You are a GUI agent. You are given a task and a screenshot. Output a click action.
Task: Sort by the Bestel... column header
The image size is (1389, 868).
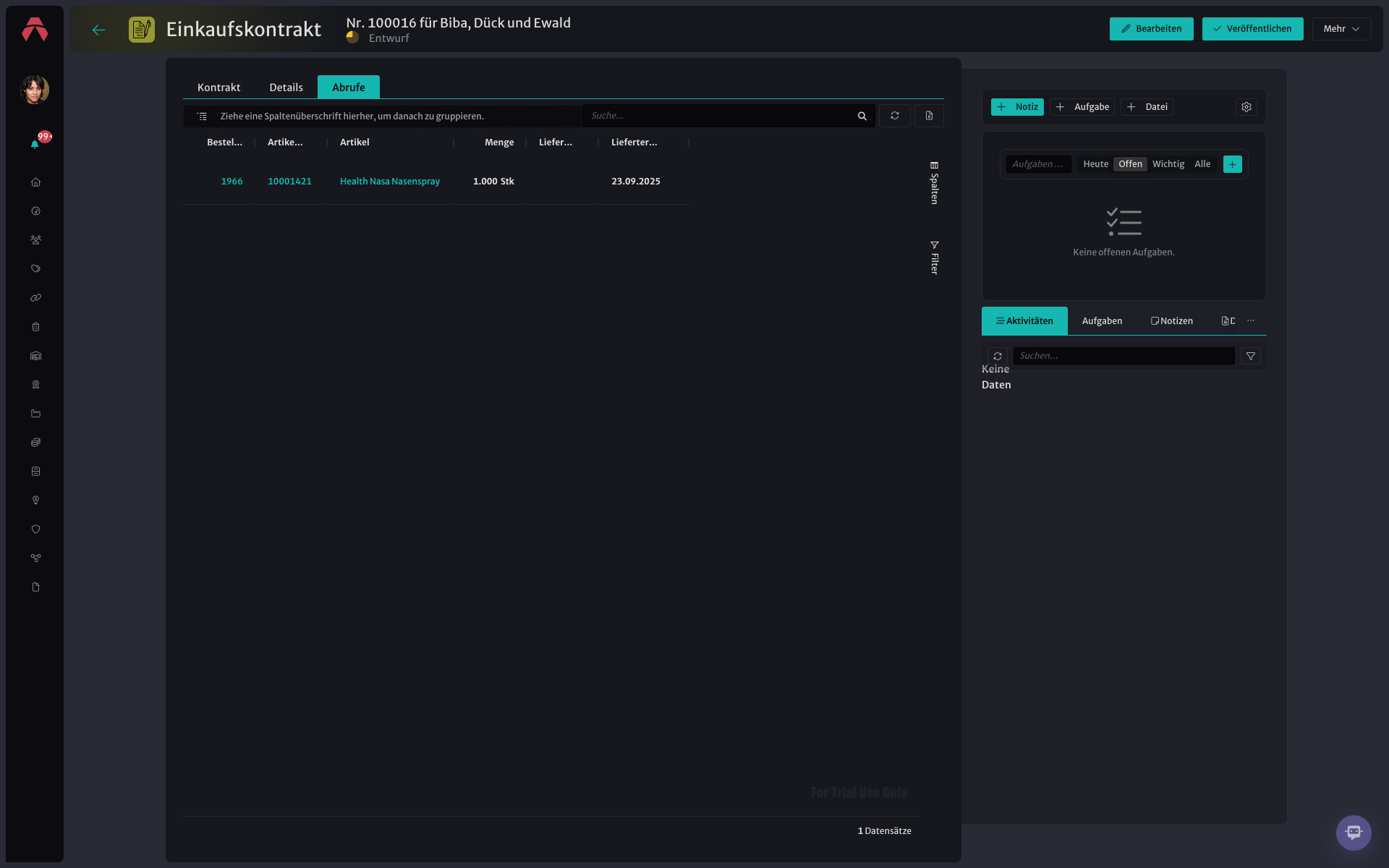(224, 142)
